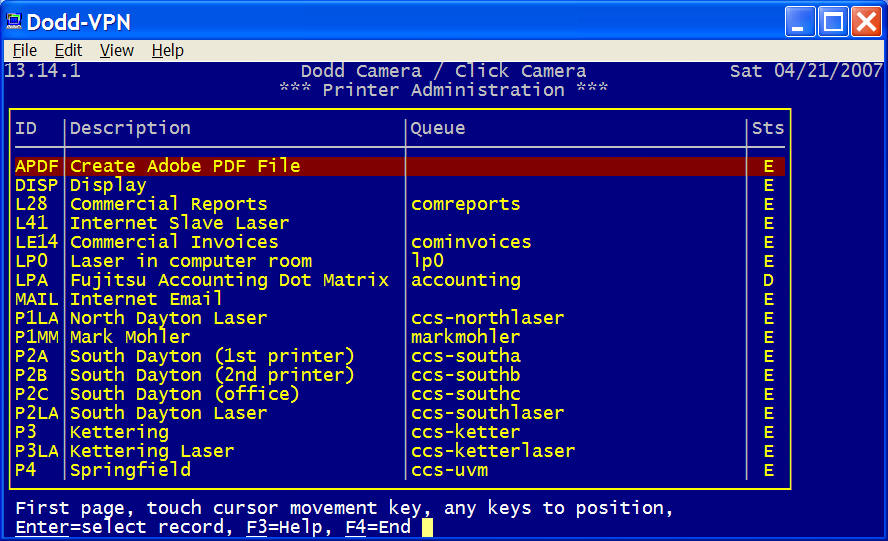Viewport: 888px width, 541px height.
Task: Select the Mark Mohler printer entry
Action: [x=129, y=337]
